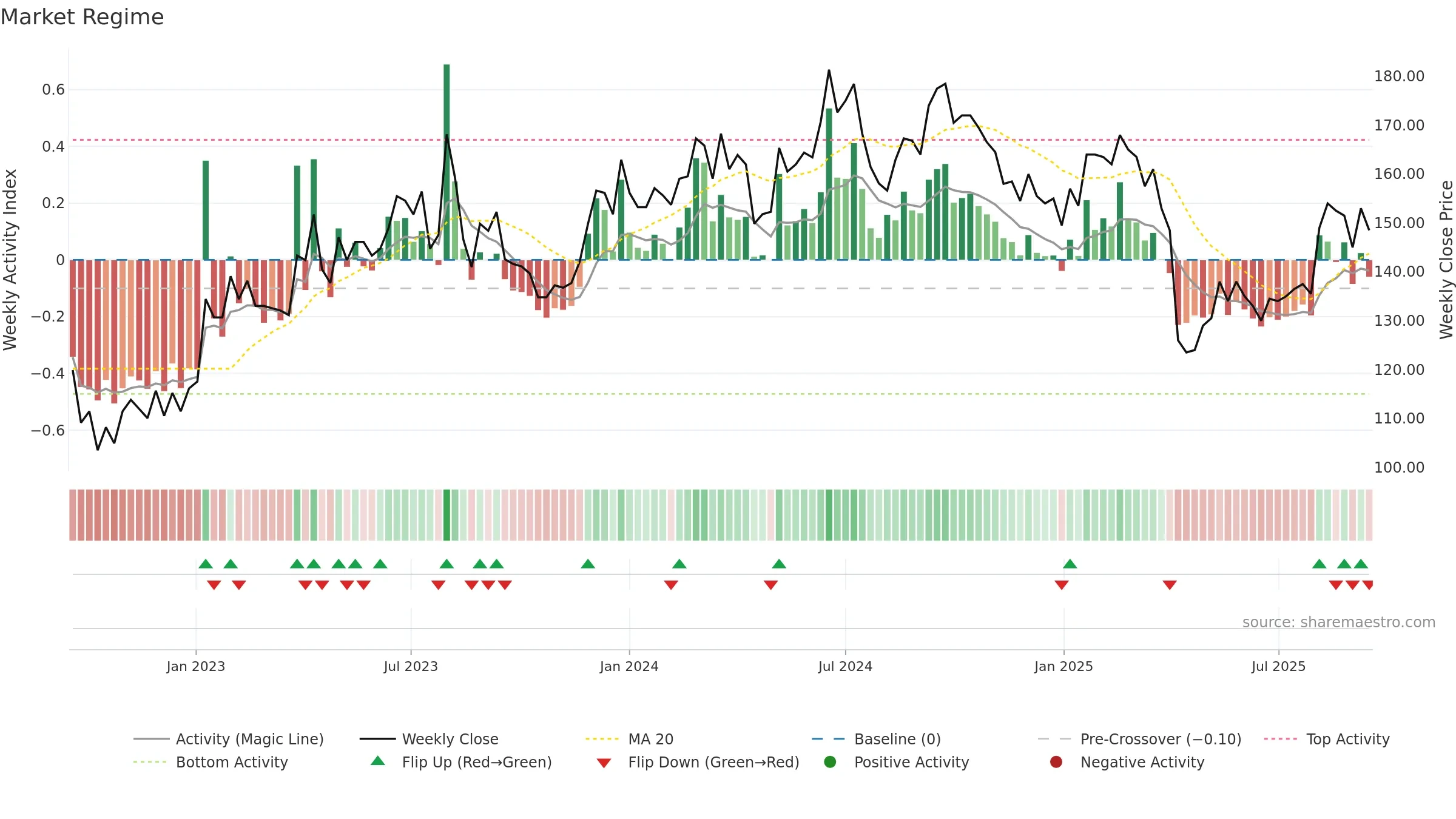Click the Jan 2025 x-axis label
Viewport: 1456px width, 819px height.
[1063, 667]
